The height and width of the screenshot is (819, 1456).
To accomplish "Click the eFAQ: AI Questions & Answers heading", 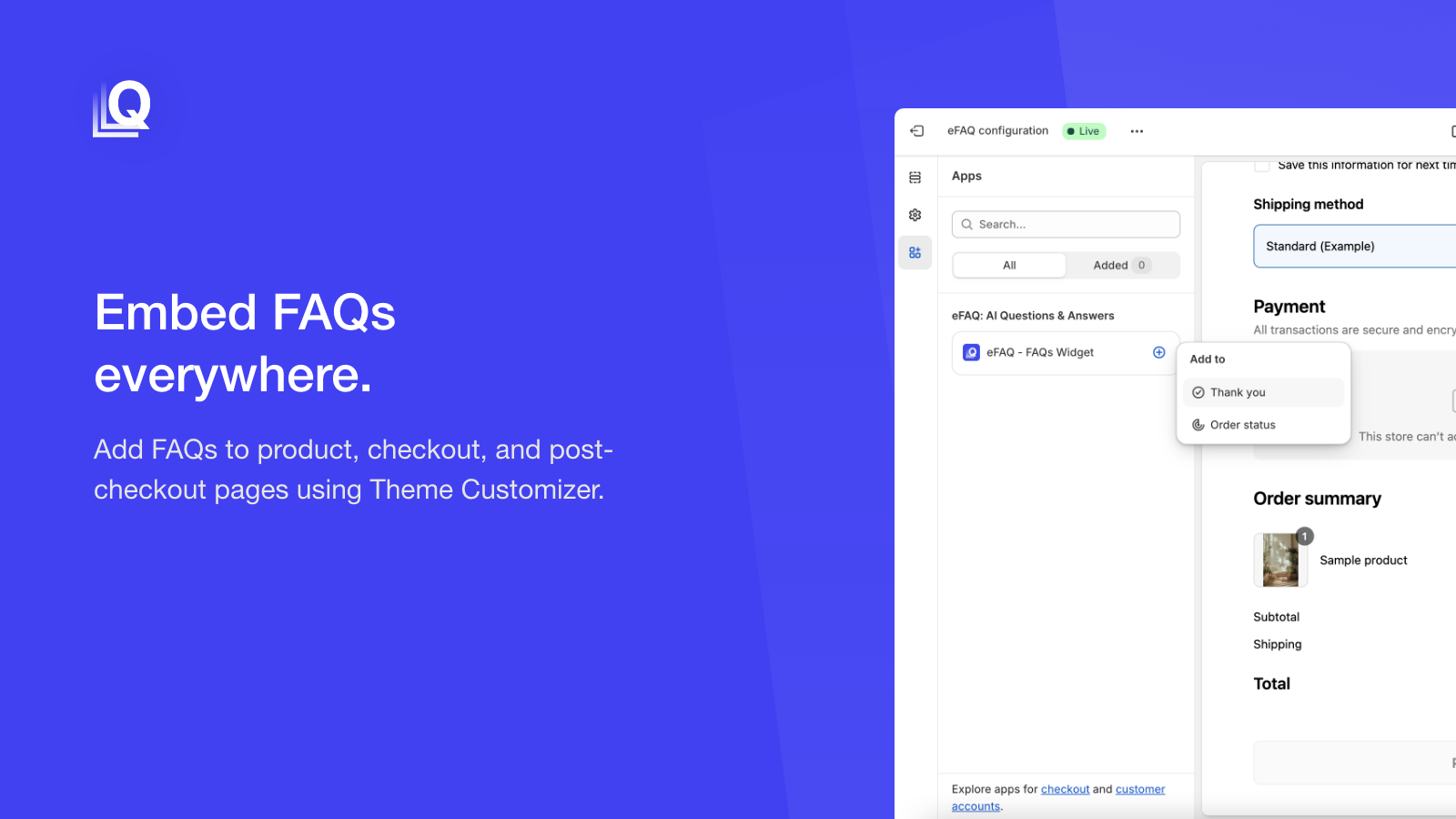I will pos(1033,316).
